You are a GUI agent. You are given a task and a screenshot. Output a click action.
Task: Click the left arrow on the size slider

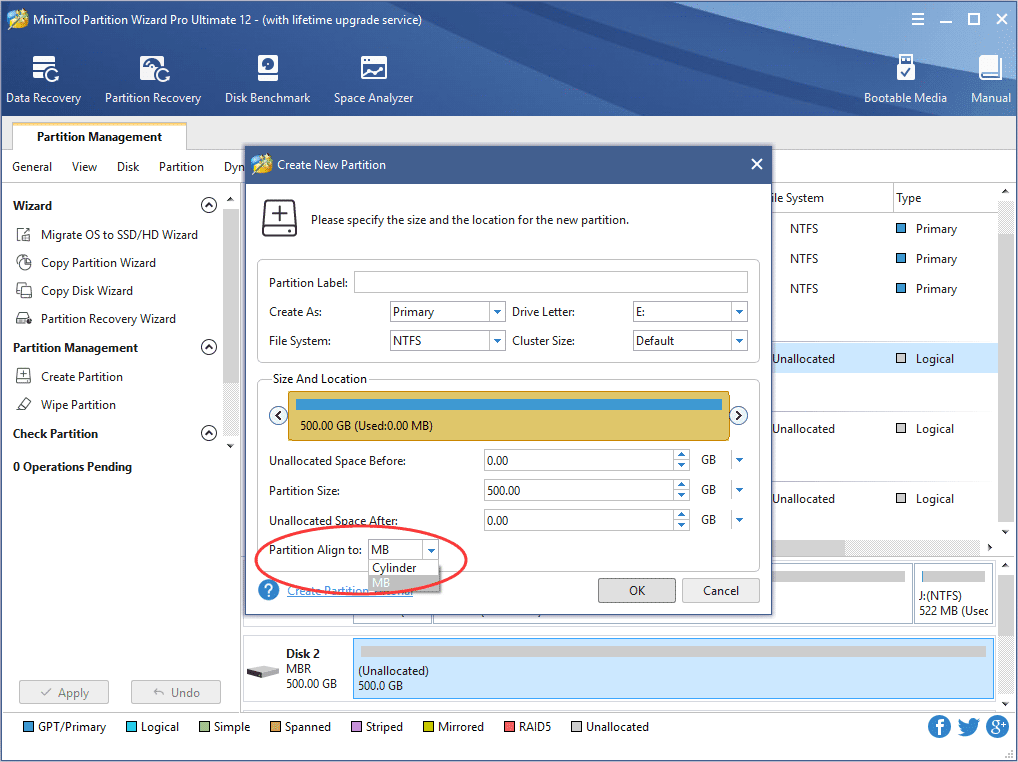[x=278, y=415]
